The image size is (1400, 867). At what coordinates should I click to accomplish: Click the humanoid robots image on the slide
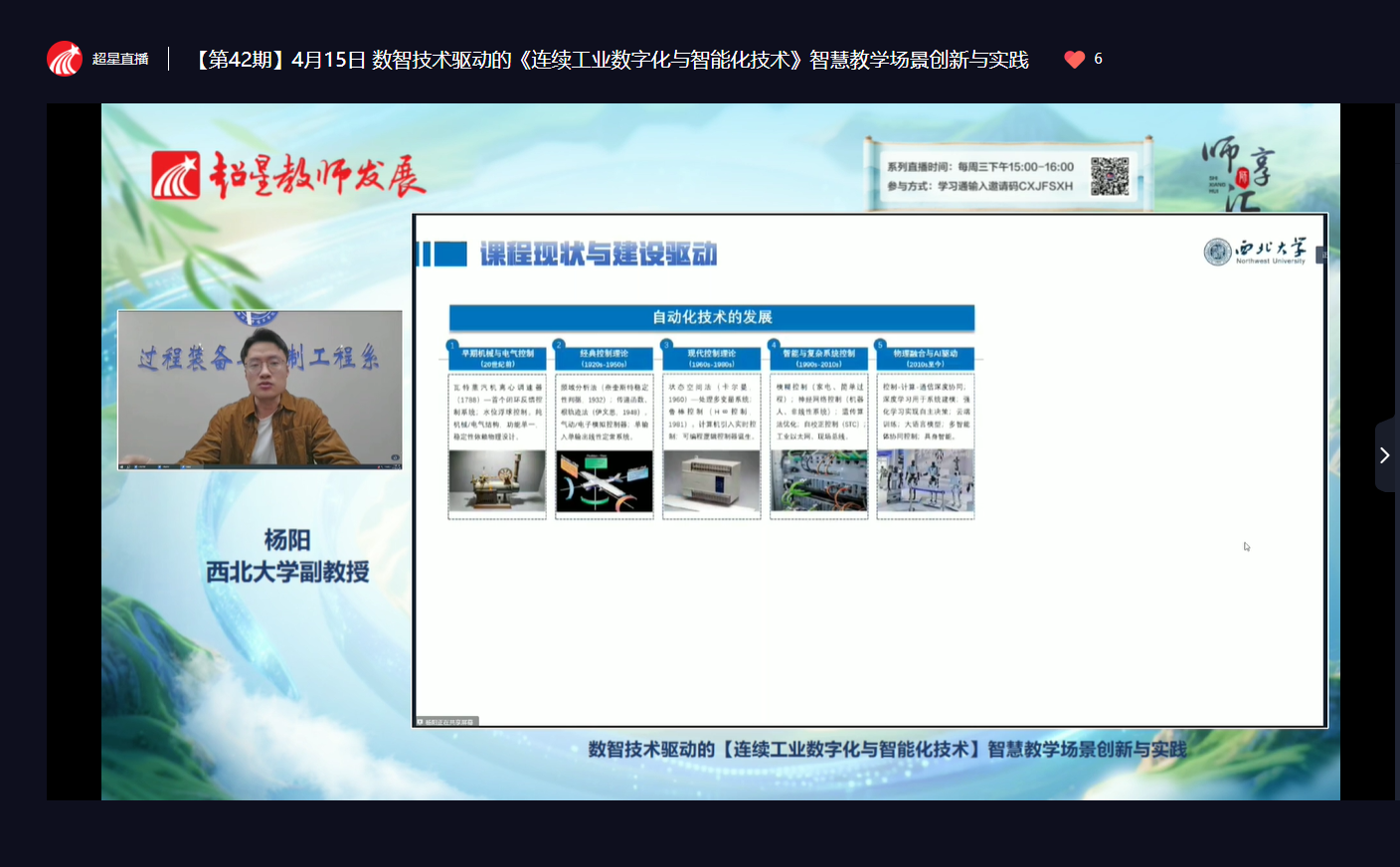pyautogui.click(x=925, y=481)
